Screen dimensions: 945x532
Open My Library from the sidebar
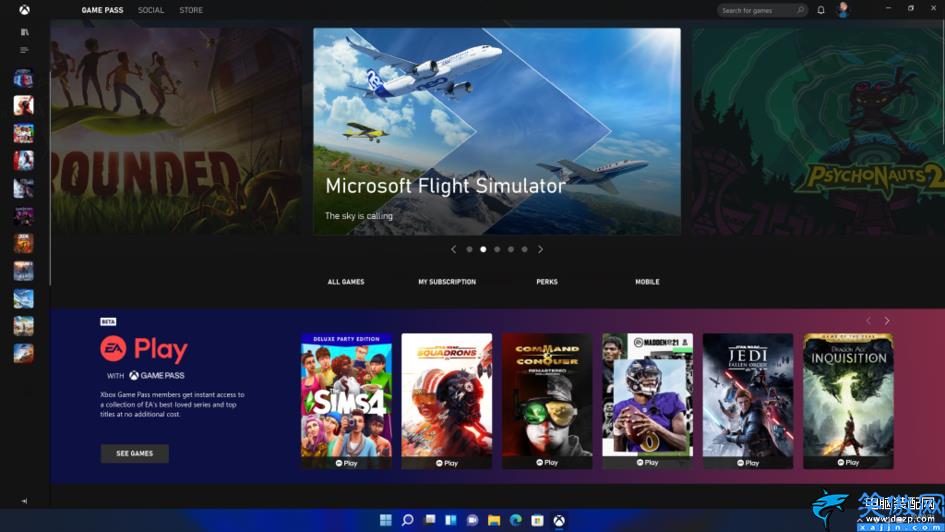coord(24,31)
